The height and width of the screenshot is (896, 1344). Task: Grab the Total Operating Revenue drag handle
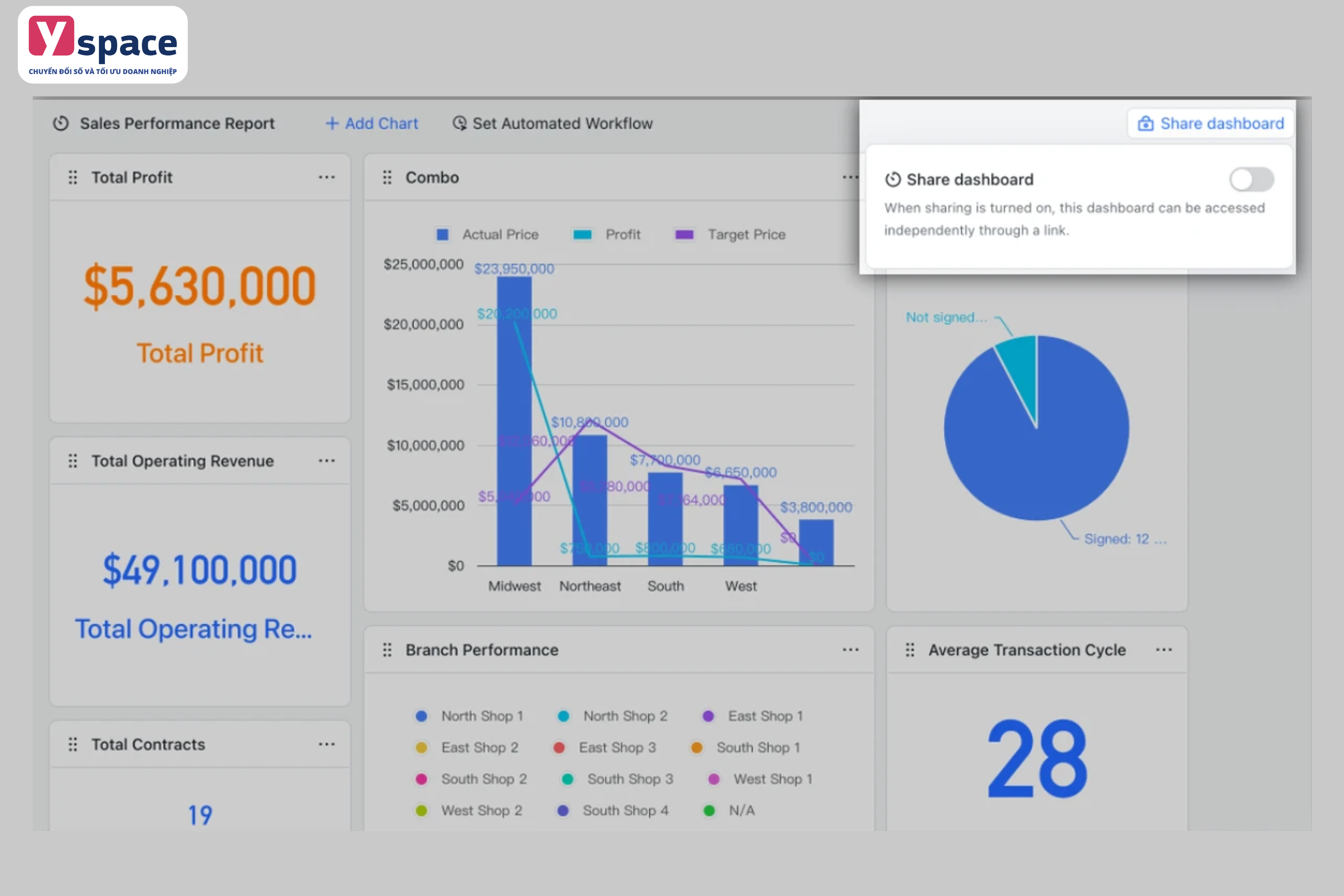[73, 461]
